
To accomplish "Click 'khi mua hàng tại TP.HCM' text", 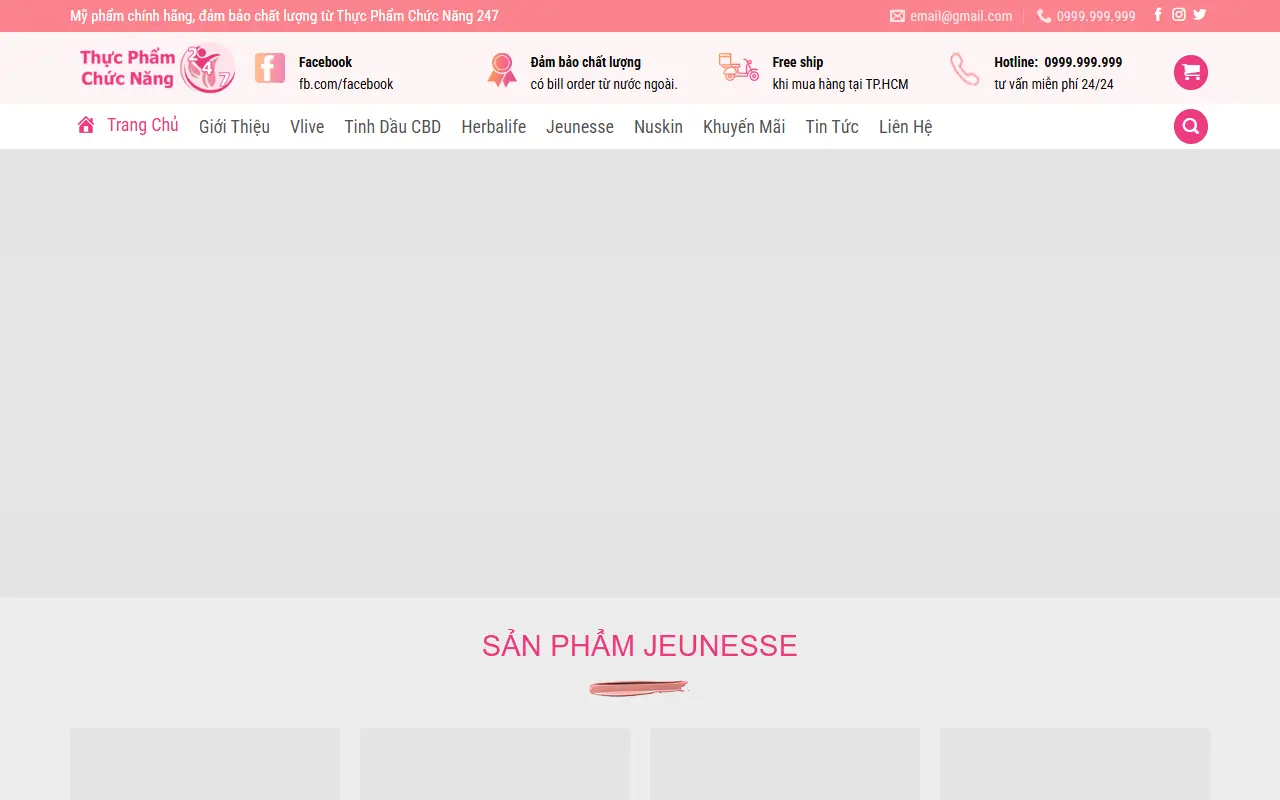I will tap(840, 84).
